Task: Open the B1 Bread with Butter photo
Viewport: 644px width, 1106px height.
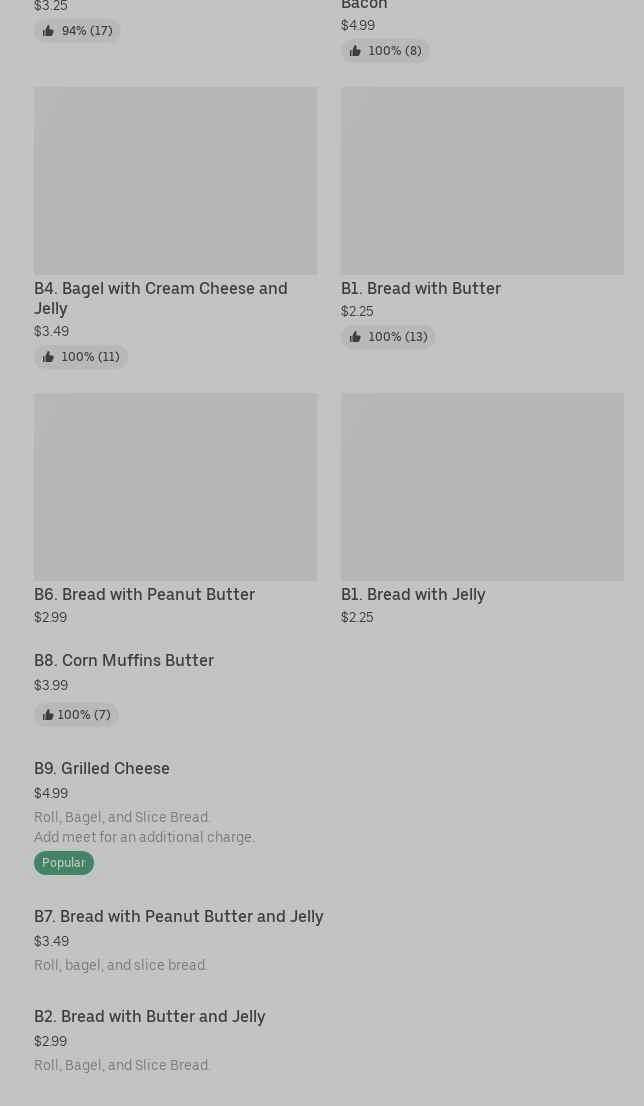Action: pyautogui.click(x=482, y=180)
